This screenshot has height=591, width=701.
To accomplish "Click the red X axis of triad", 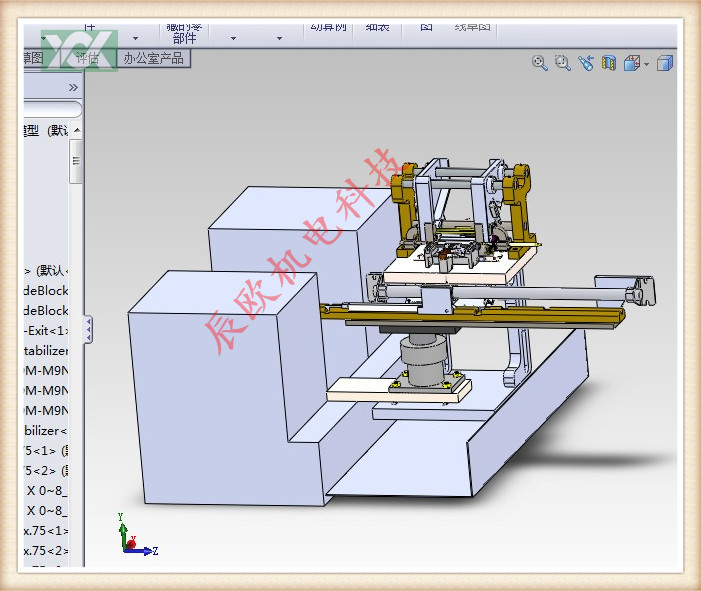I will point(131,544).
